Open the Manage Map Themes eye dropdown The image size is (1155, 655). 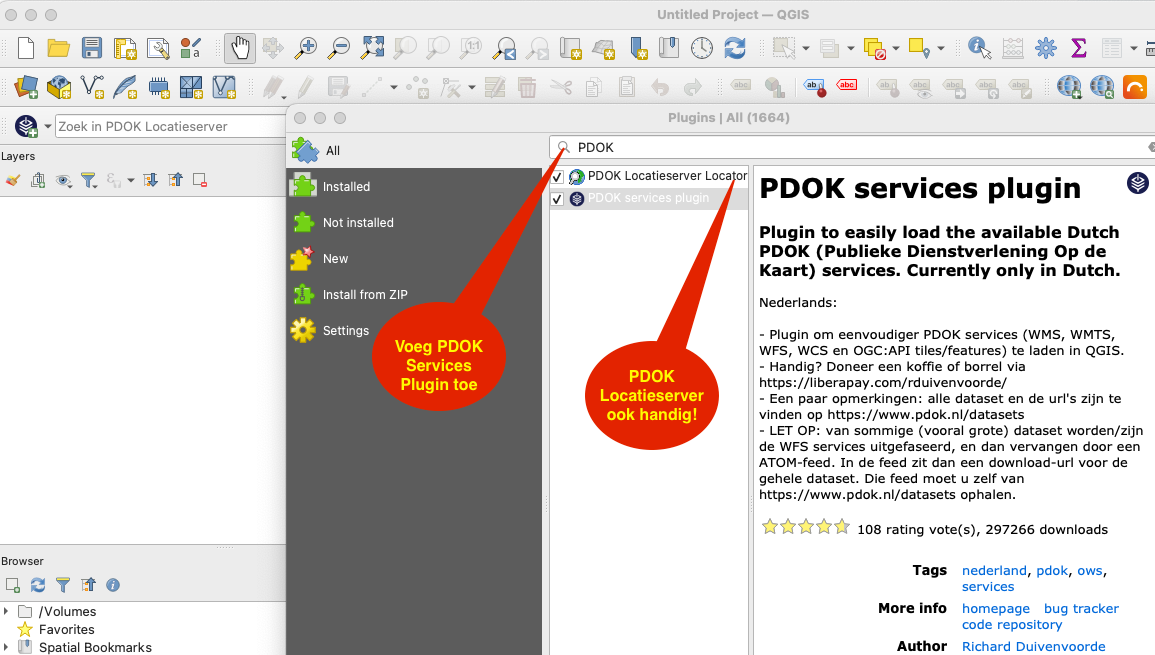[x=64, y=180]
